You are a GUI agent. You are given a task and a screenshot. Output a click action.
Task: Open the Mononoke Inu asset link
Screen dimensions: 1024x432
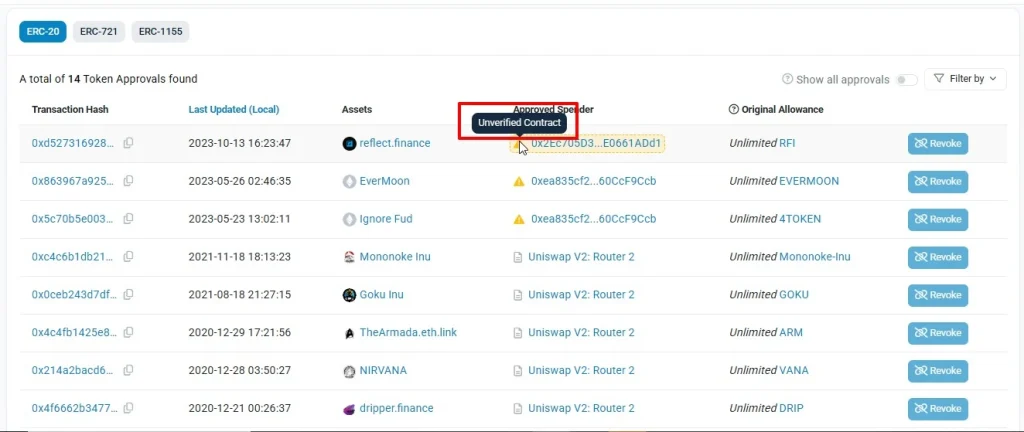coord(395,256)
